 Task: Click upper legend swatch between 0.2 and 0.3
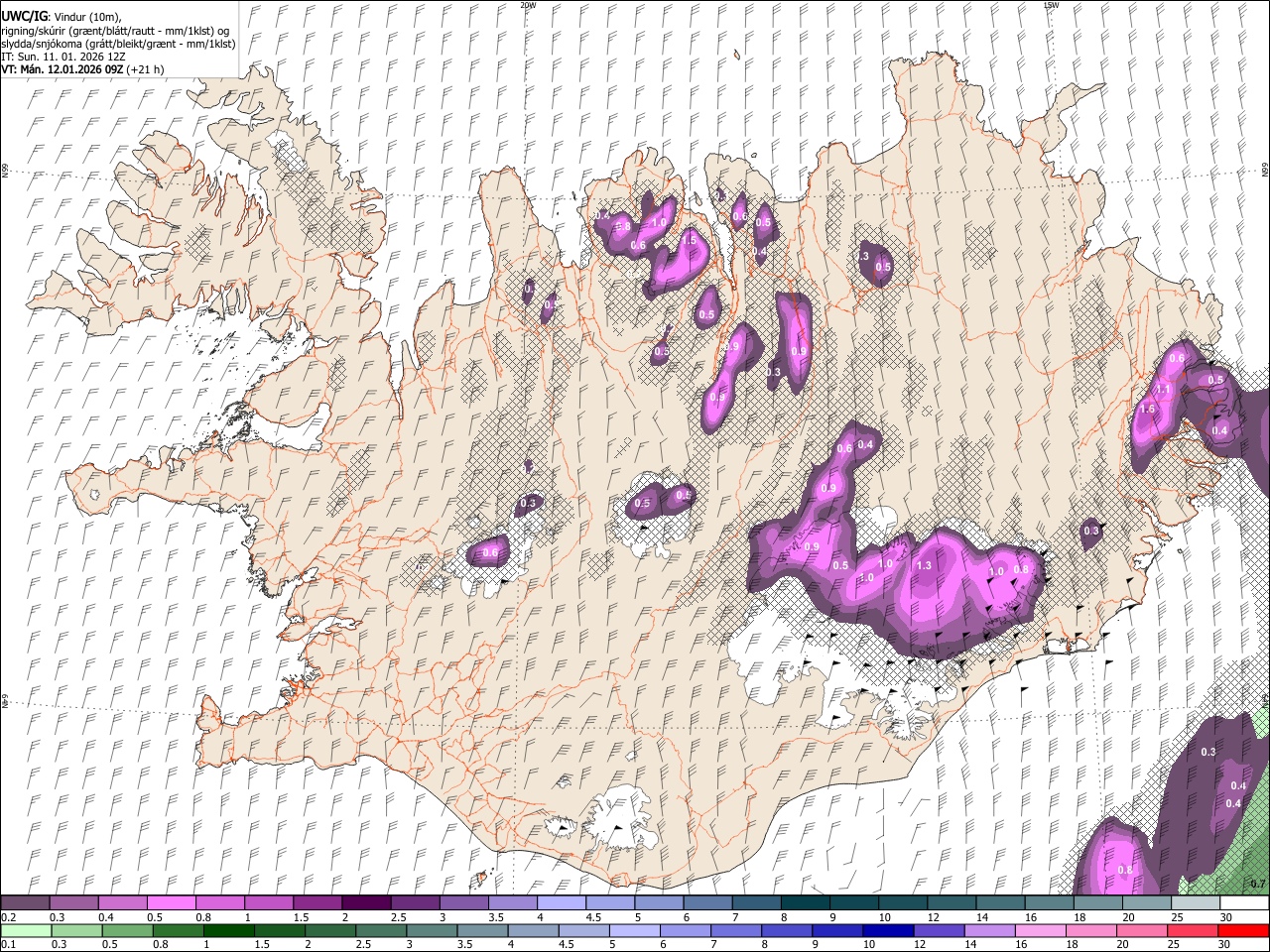25,903
